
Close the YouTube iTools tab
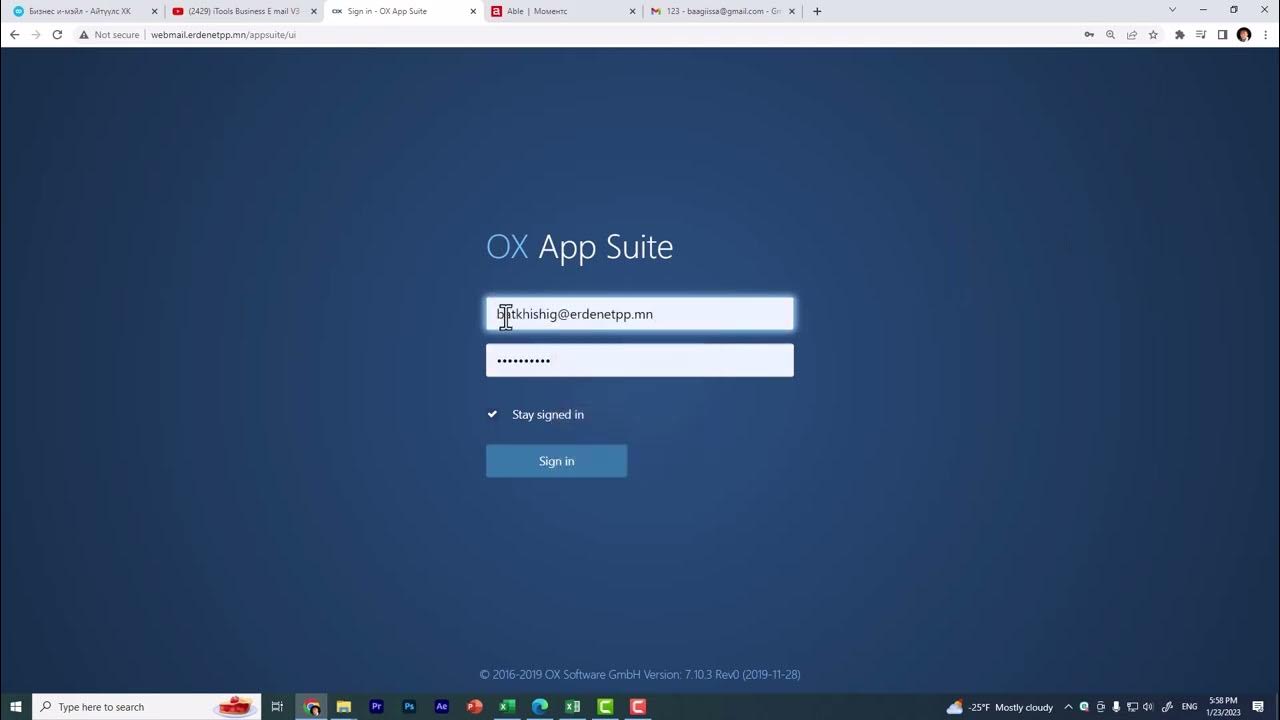coord(313,11)
